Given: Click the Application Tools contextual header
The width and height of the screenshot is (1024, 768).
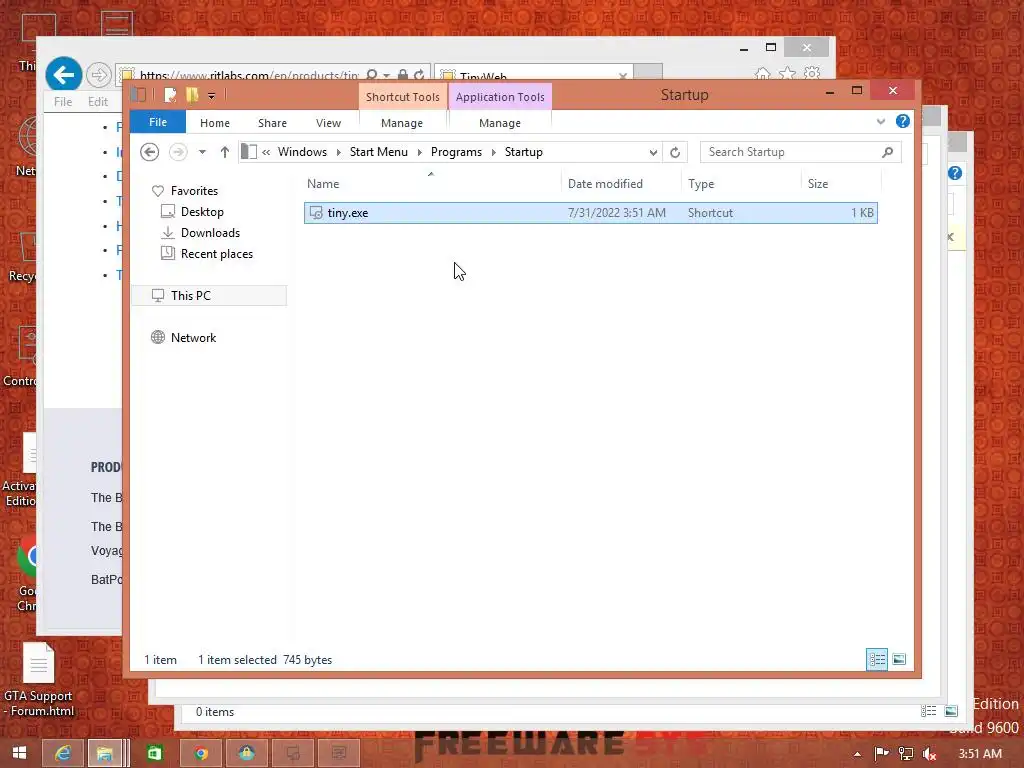Looking at the screenshot, I should 500,97.
